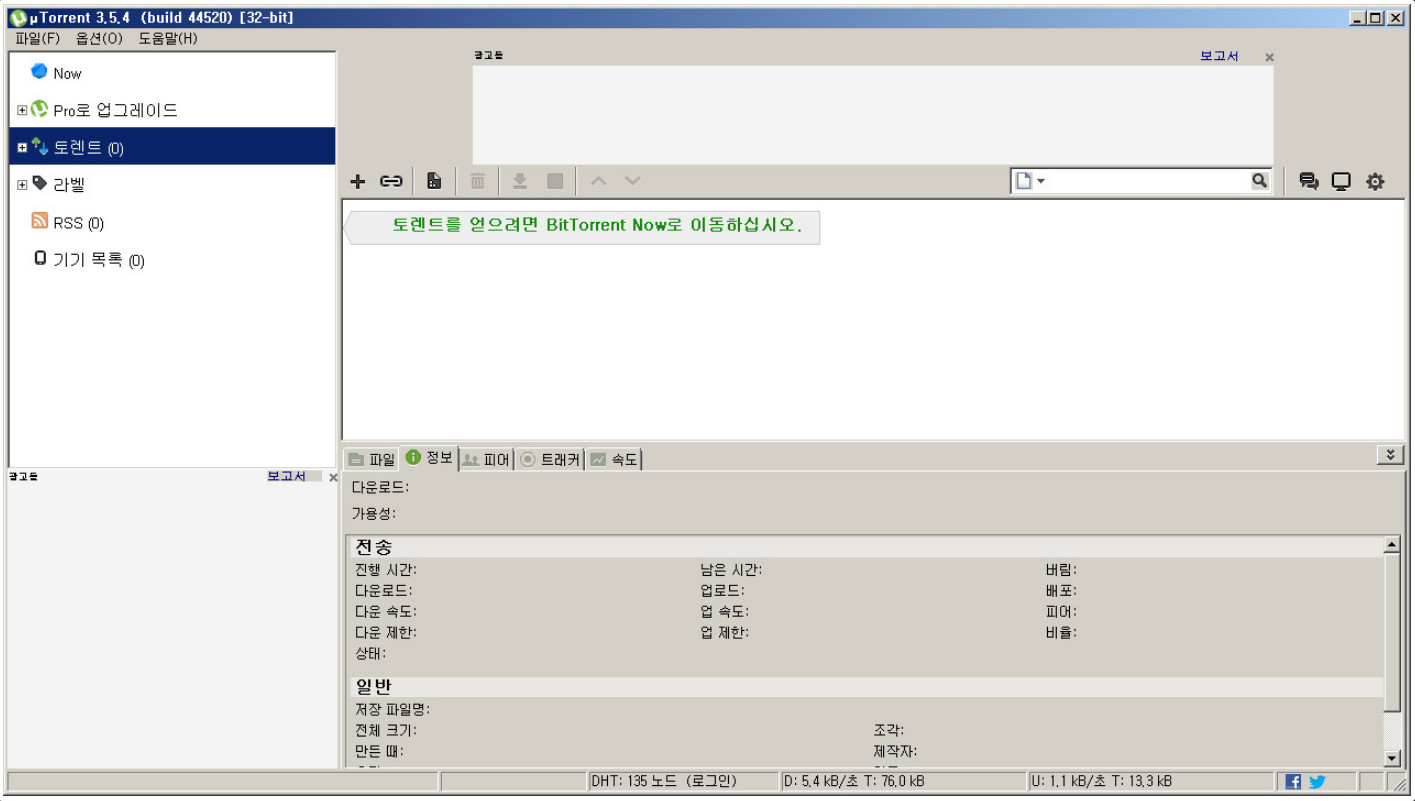Viewport: 1415px width, 801px height.
Task: Select Now item in sidebar
Action: 172,73
